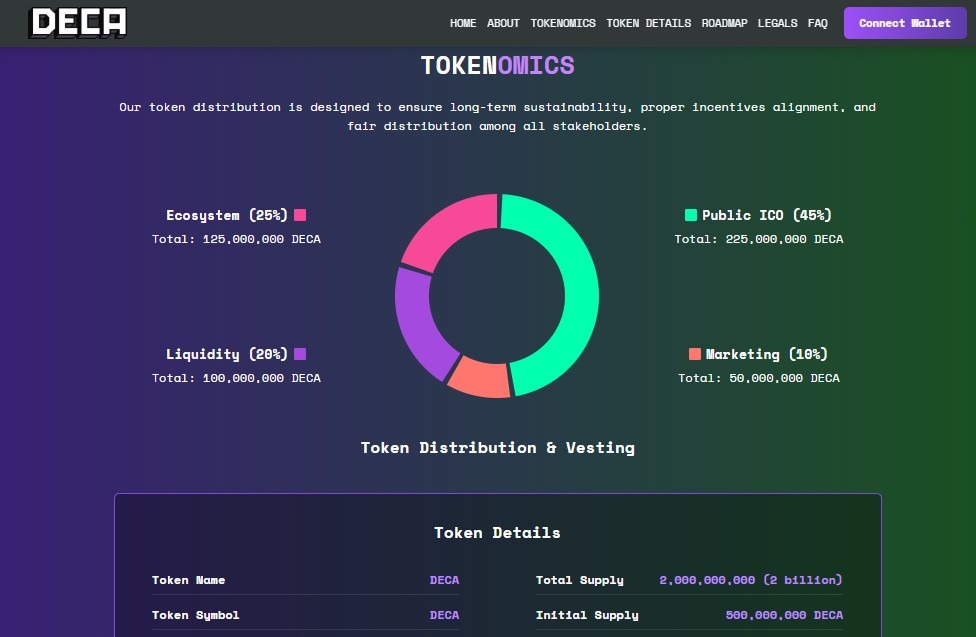Click the pink Ecosystem legend swatch
The width and height of the screenshot is (976, 637).
pos(300,215)
